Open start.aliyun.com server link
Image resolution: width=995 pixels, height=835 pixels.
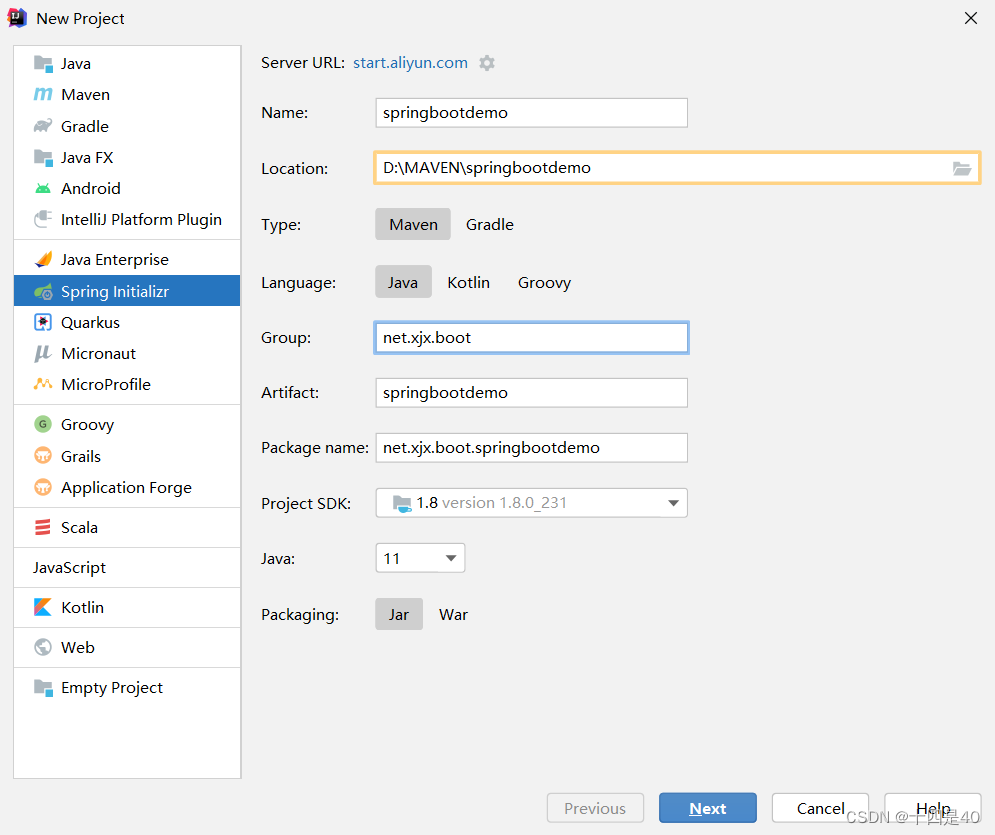pyautogui.click(x=410, y=63)
